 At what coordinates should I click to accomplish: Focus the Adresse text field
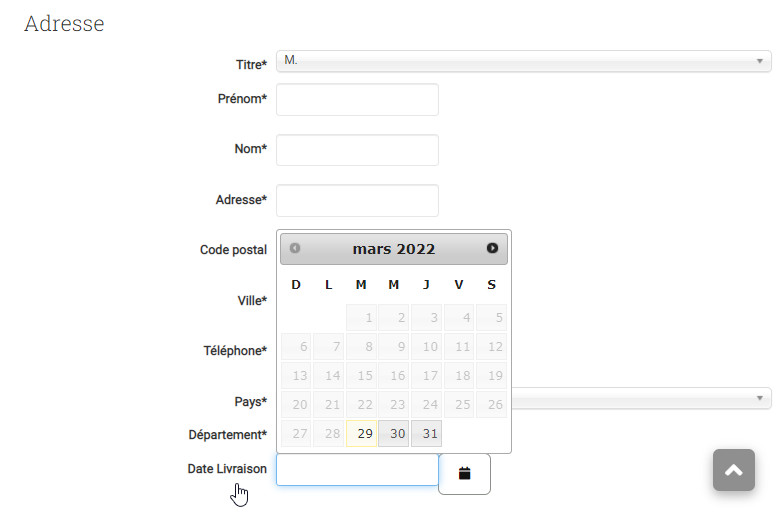coord(357,201)
